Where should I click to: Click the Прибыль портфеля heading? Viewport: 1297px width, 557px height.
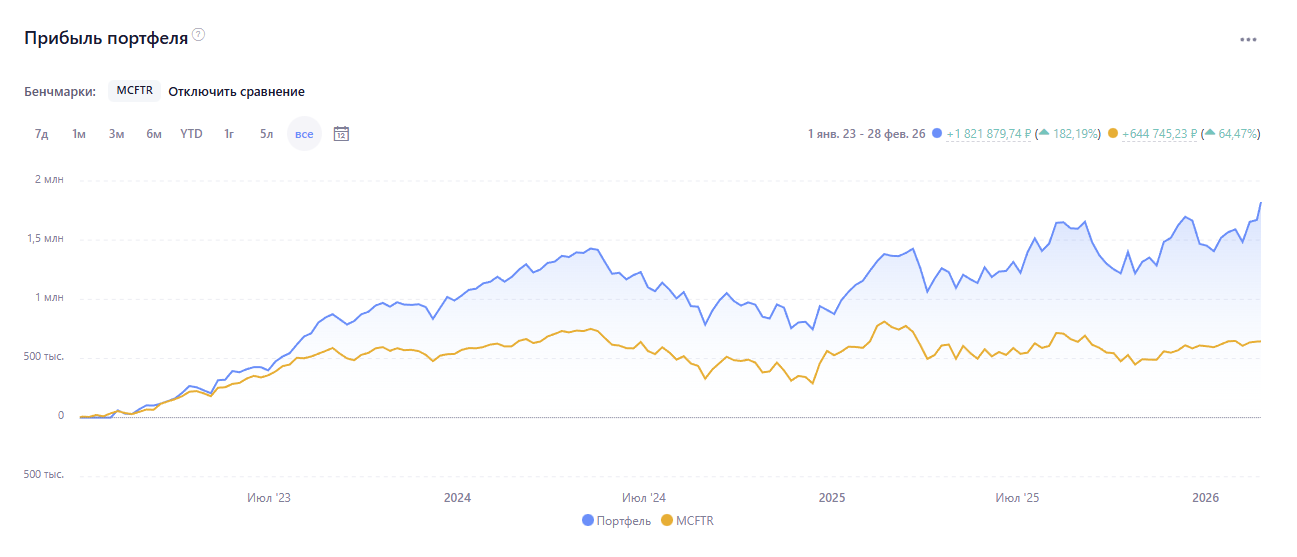tap(106, 38)
